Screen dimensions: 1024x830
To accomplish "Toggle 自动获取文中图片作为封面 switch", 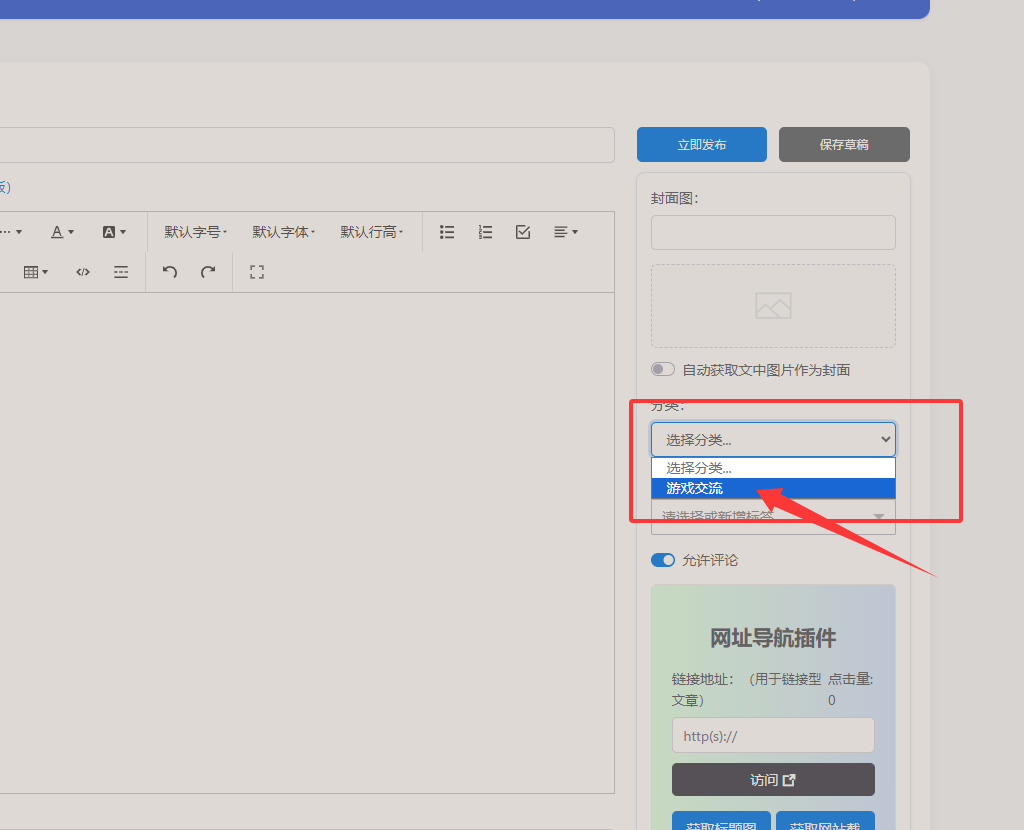I will point(663,370).
